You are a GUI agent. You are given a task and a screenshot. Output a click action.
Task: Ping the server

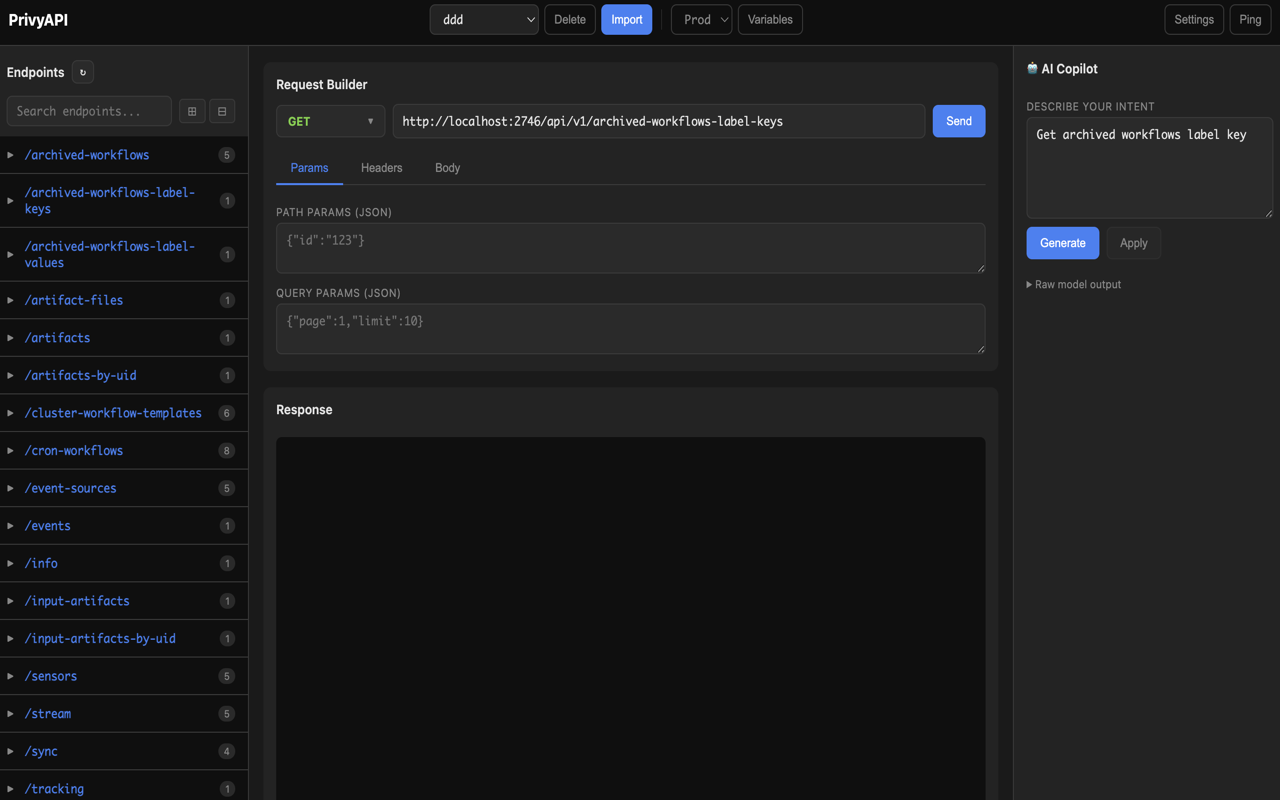[x=1250, y=19]
